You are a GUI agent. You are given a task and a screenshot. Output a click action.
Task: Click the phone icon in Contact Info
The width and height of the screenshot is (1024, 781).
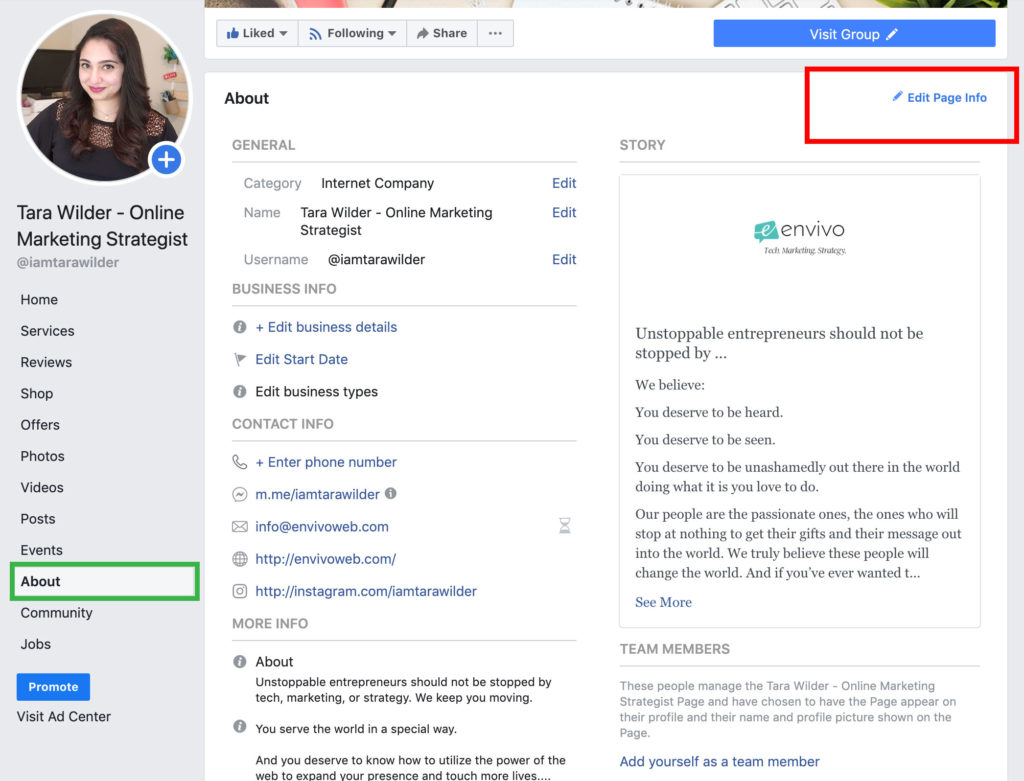[240, 462]
